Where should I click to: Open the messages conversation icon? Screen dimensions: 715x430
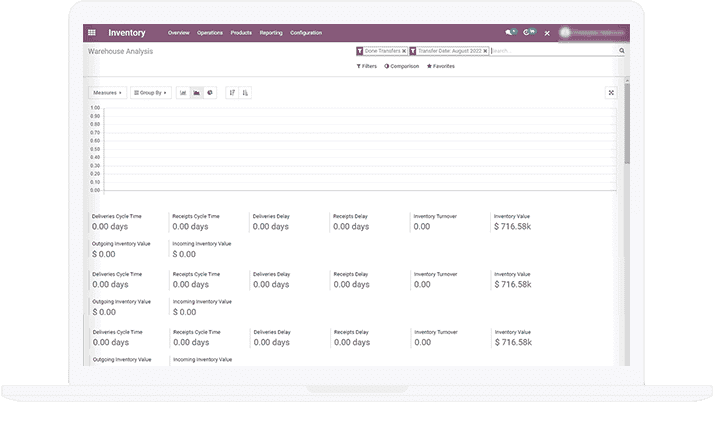click(511, 33)
